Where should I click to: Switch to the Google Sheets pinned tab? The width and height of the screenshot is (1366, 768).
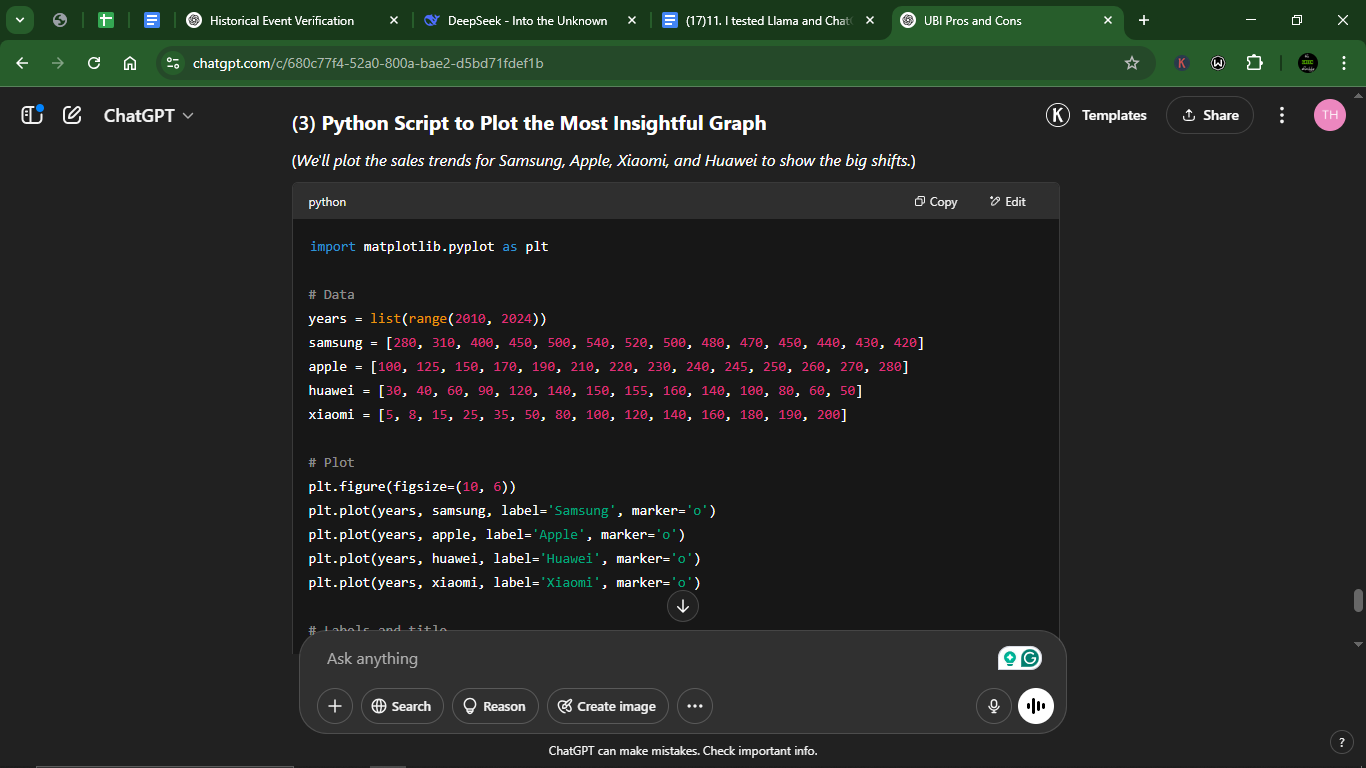(106, 20)
